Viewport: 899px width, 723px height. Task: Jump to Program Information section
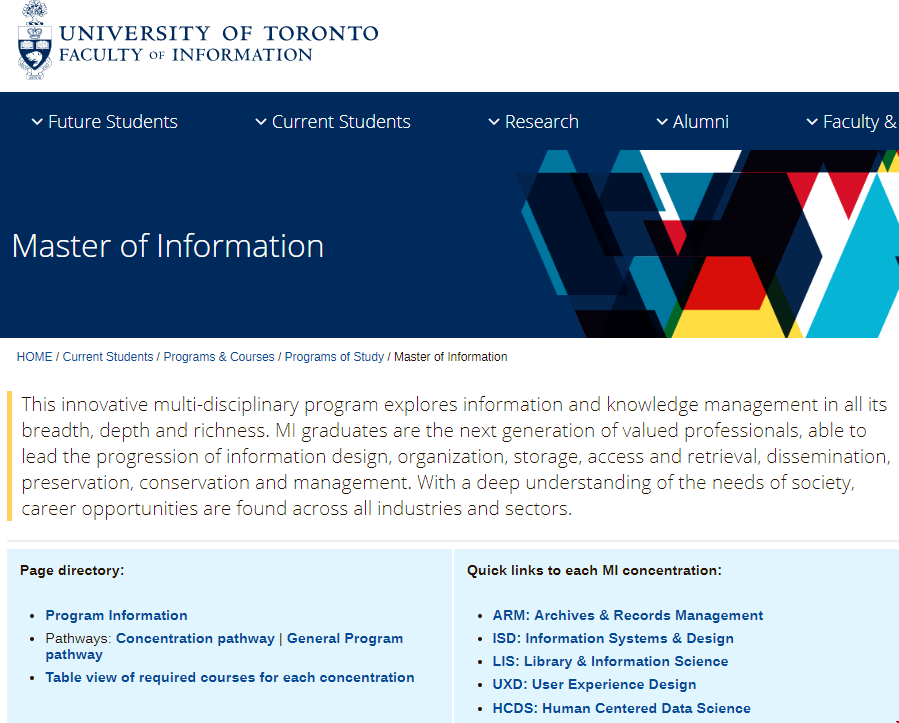pos(116,616)
